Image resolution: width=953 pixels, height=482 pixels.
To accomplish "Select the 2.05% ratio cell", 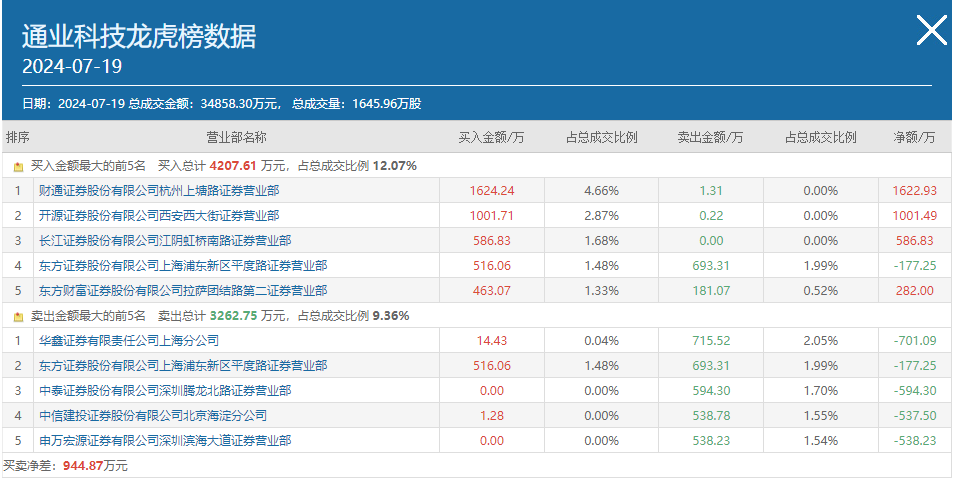I will point(821,340).
